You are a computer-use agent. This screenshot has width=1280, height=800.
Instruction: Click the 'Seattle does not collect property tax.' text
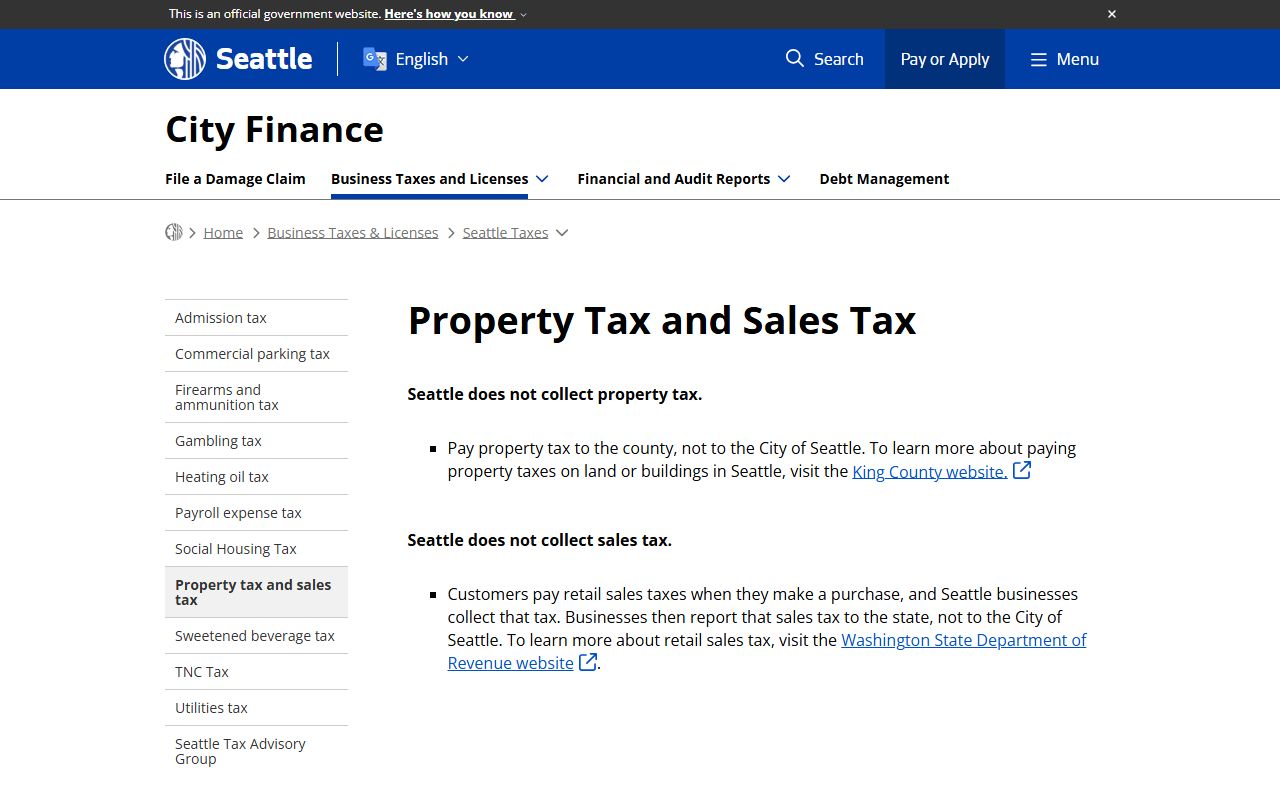tap(555, 394)
